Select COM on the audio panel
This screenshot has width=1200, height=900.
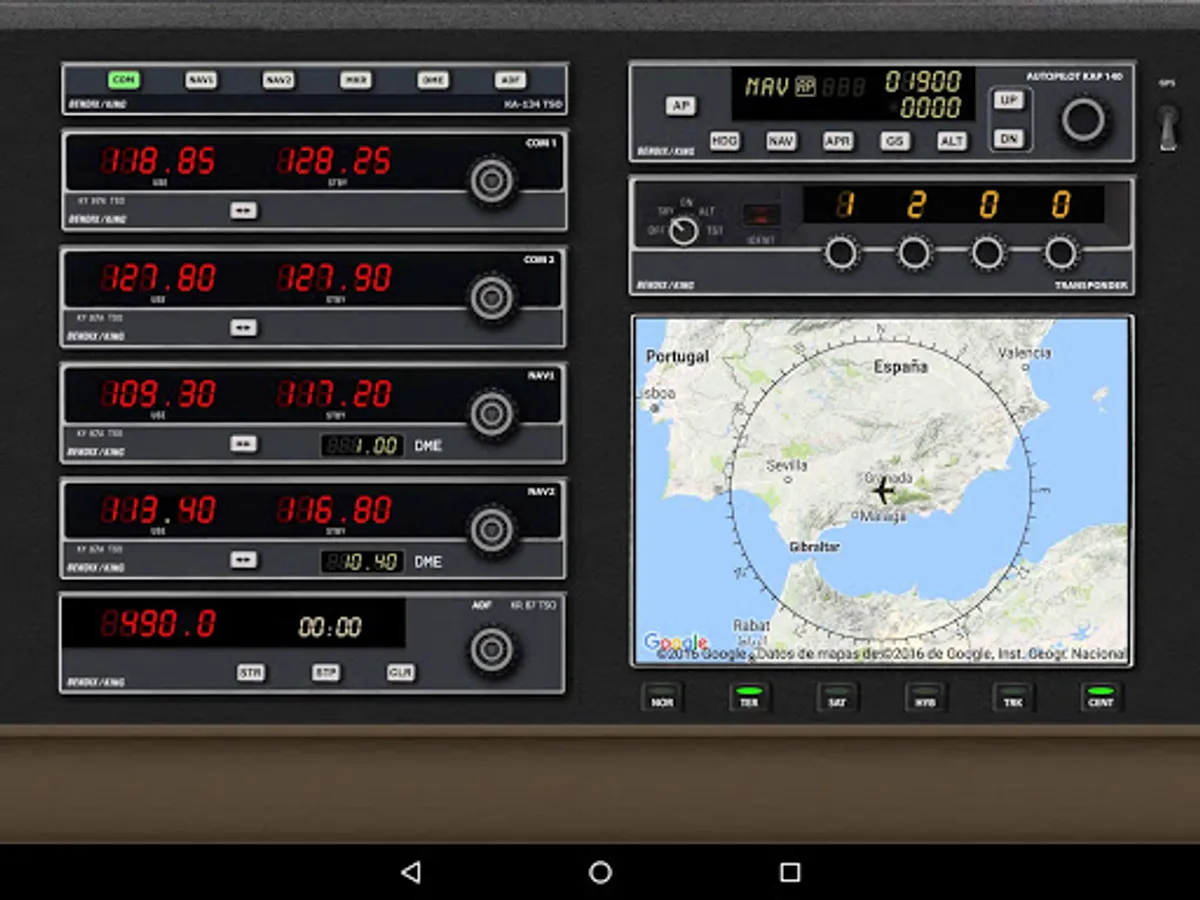click(x=123, y=80)
